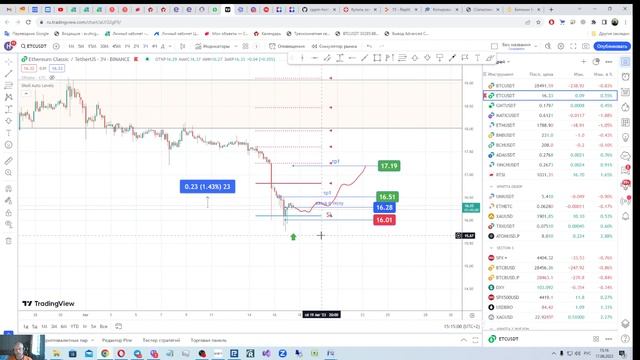
Task: Select the trend line tool in the left toolbar
Action: click(9, 73)
